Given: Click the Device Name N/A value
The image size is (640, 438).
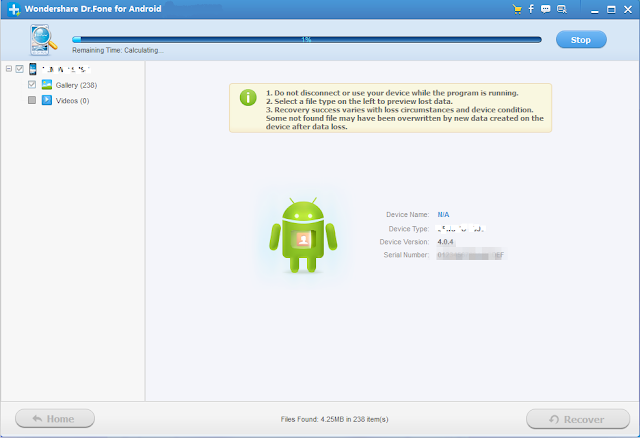Looking at the screenshot, I should click(443, 214).
